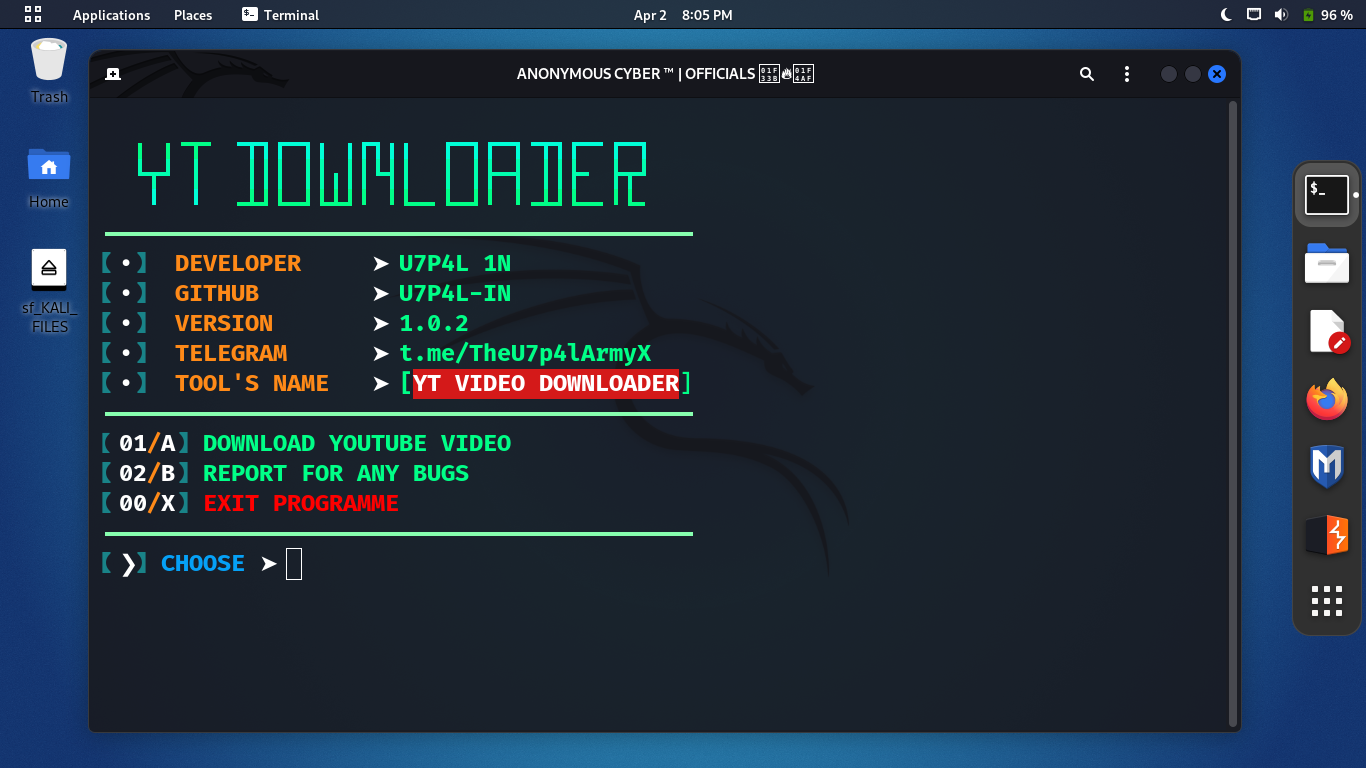The width and height of the screenshot is (1366, 768).
Task: Open Files manager from the dock
Action: 1327,264
